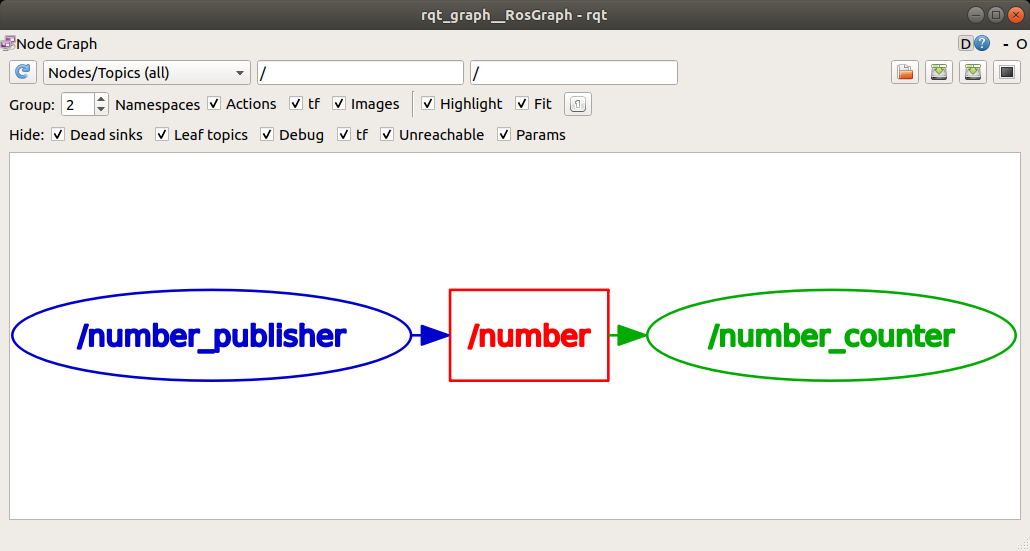Save graph as SVG file

[973, 72]
